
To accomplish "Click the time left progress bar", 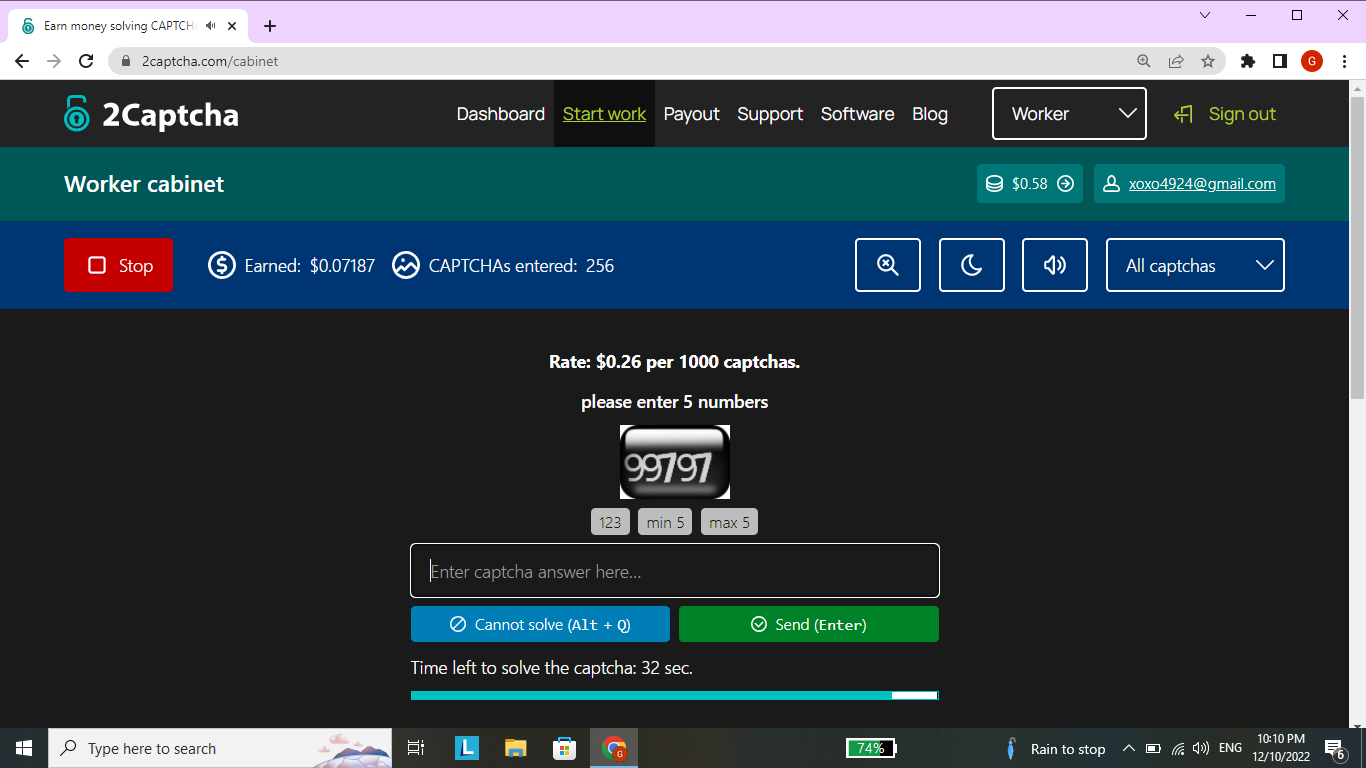I will [x=675, y=695].
